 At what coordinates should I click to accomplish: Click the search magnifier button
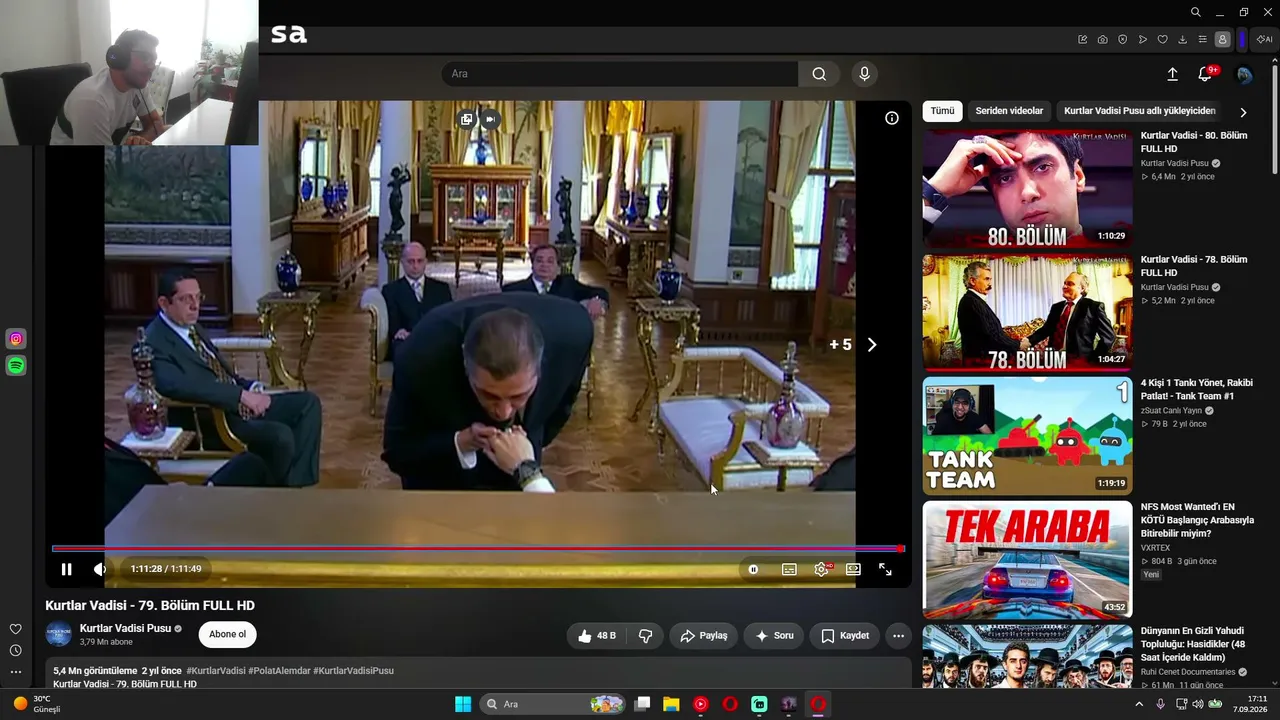pos(819,74)
